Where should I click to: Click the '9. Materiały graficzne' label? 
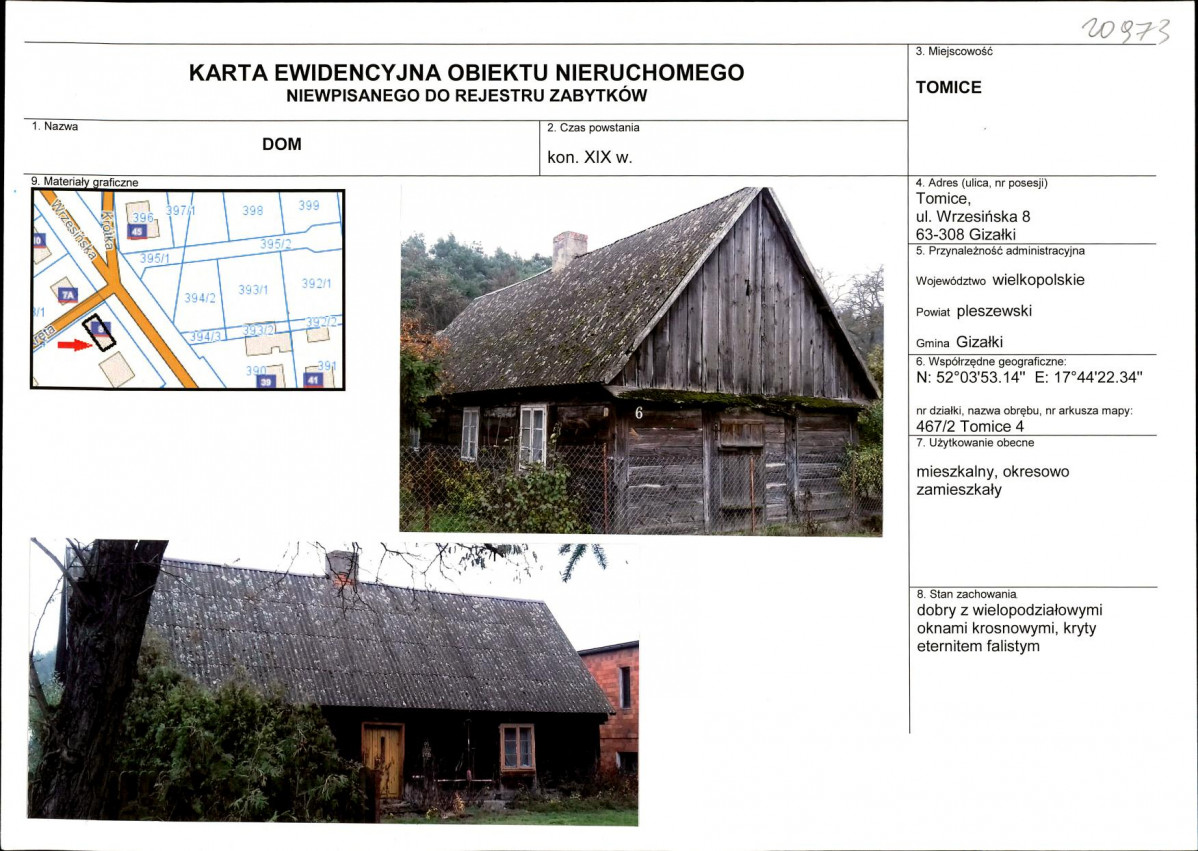pyautogui.click(x=85, y=182)
